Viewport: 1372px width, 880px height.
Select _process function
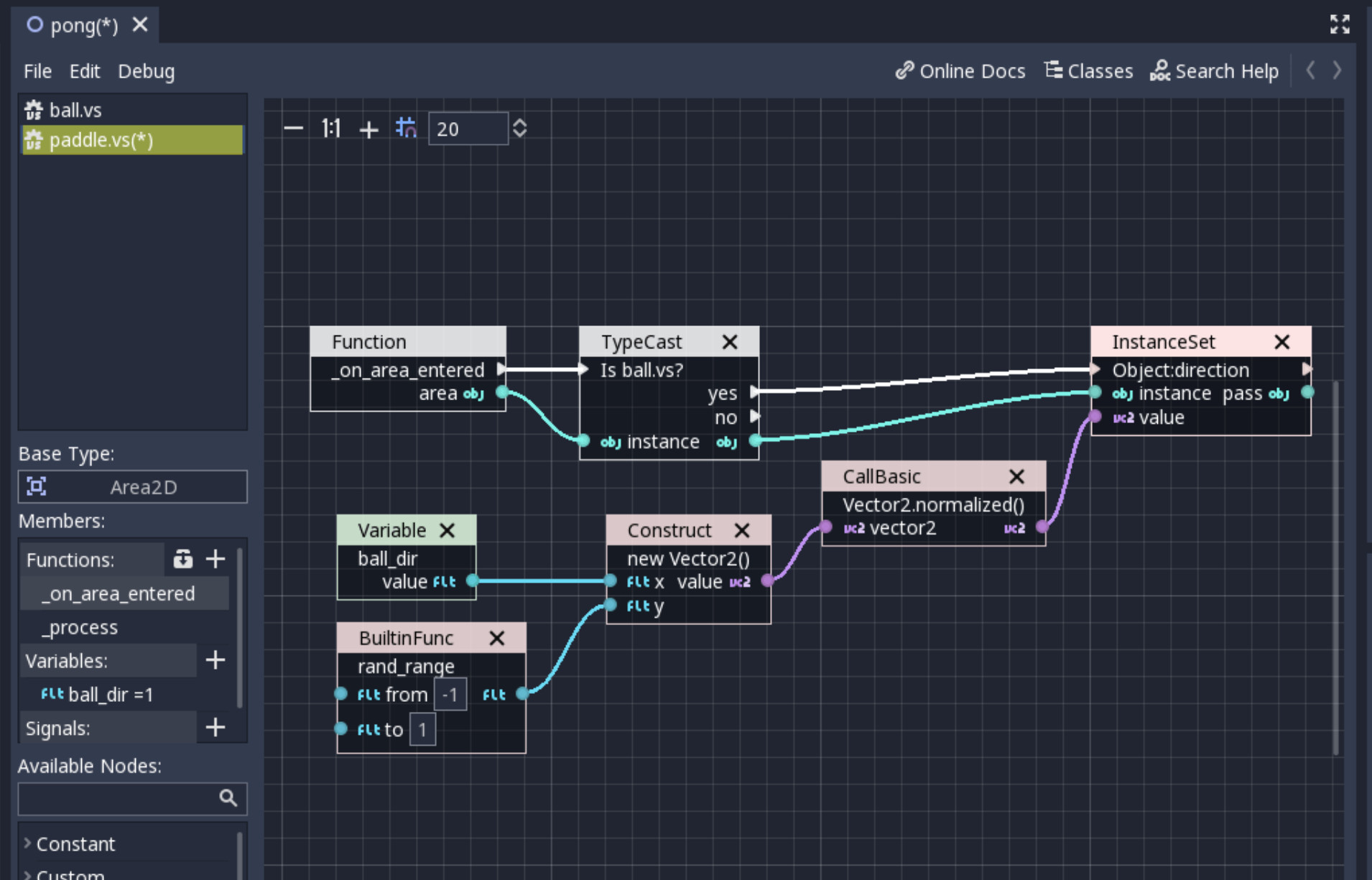coord(125,627)
